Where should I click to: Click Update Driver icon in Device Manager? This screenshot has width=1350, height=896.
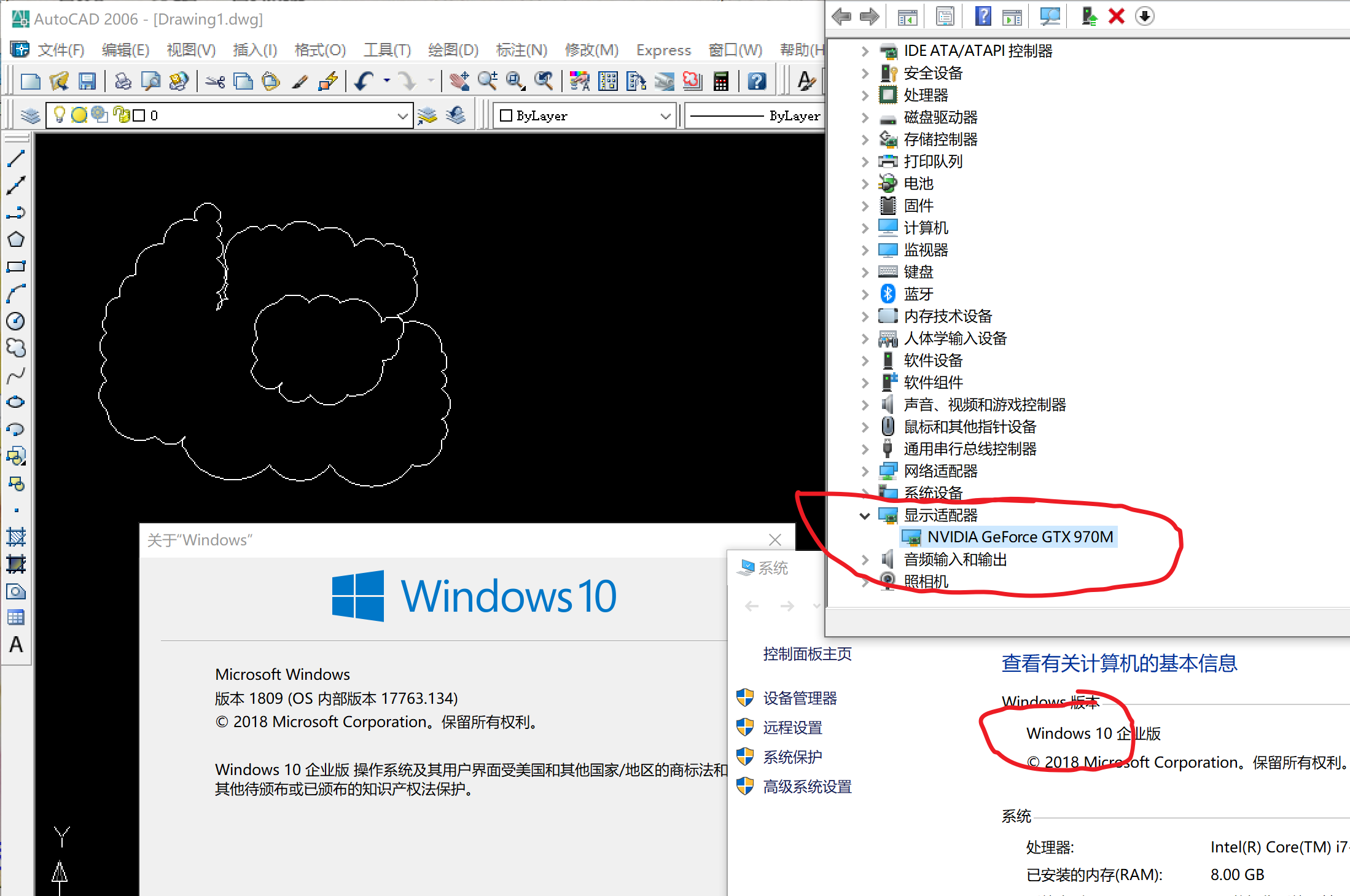(1089, 16)
